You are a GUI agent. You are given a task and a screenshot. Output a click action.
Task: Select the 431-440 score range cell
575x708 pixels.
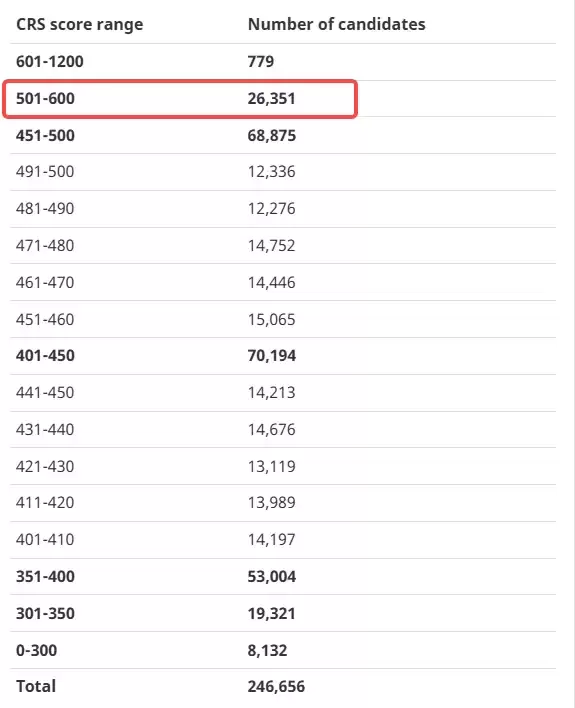45,430
